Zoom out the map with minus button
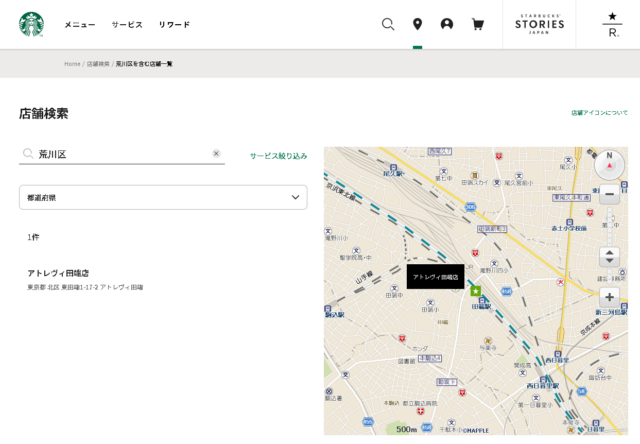The height and width of the screenshot is (444, 640). click(609, 194)
